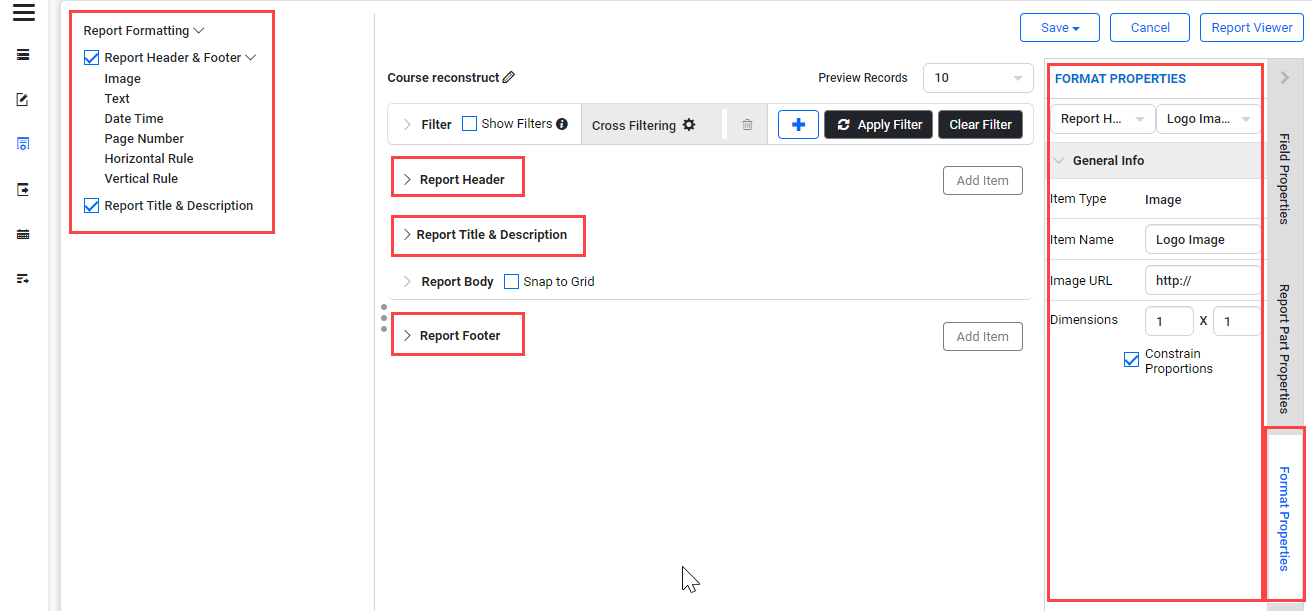Click the Apply Filter button
Viewport: 1312px width, 611px height.
879,124
